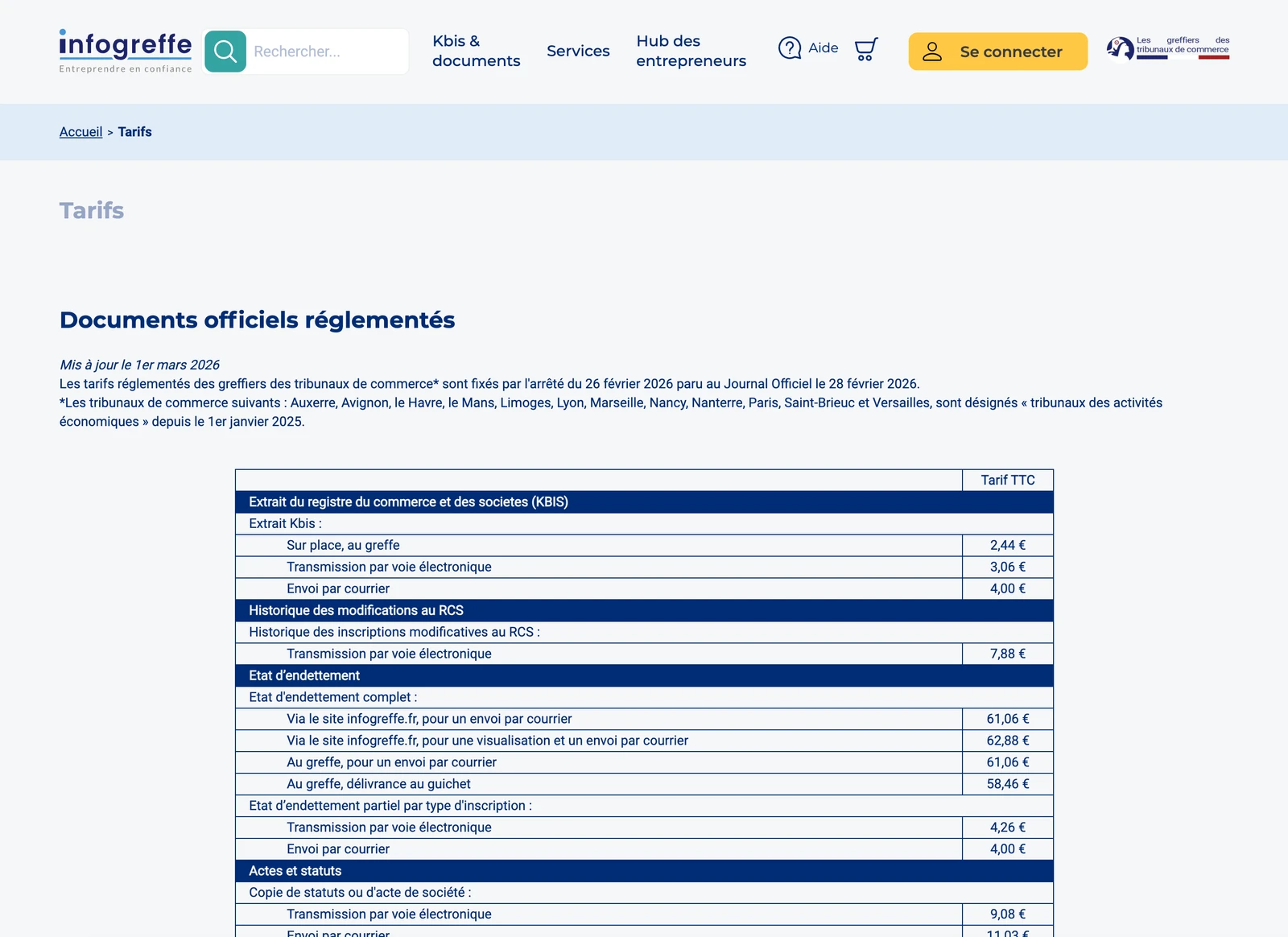Open the shopping cart icon
The width and height of the screenshot is (1288, 937).
[866, 49]
